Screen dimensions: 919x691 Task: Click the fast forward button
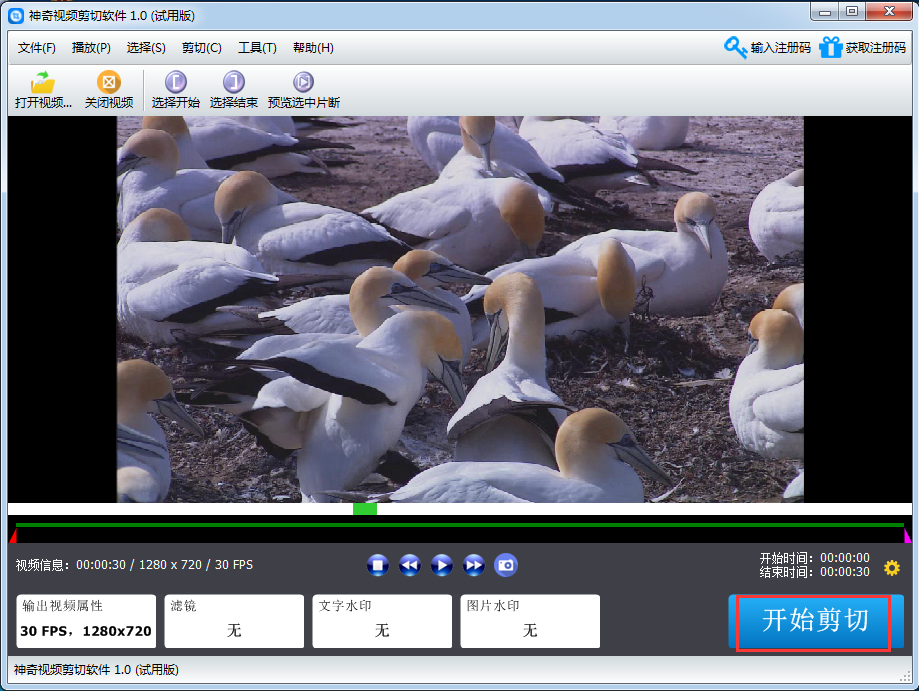[474, 565]
